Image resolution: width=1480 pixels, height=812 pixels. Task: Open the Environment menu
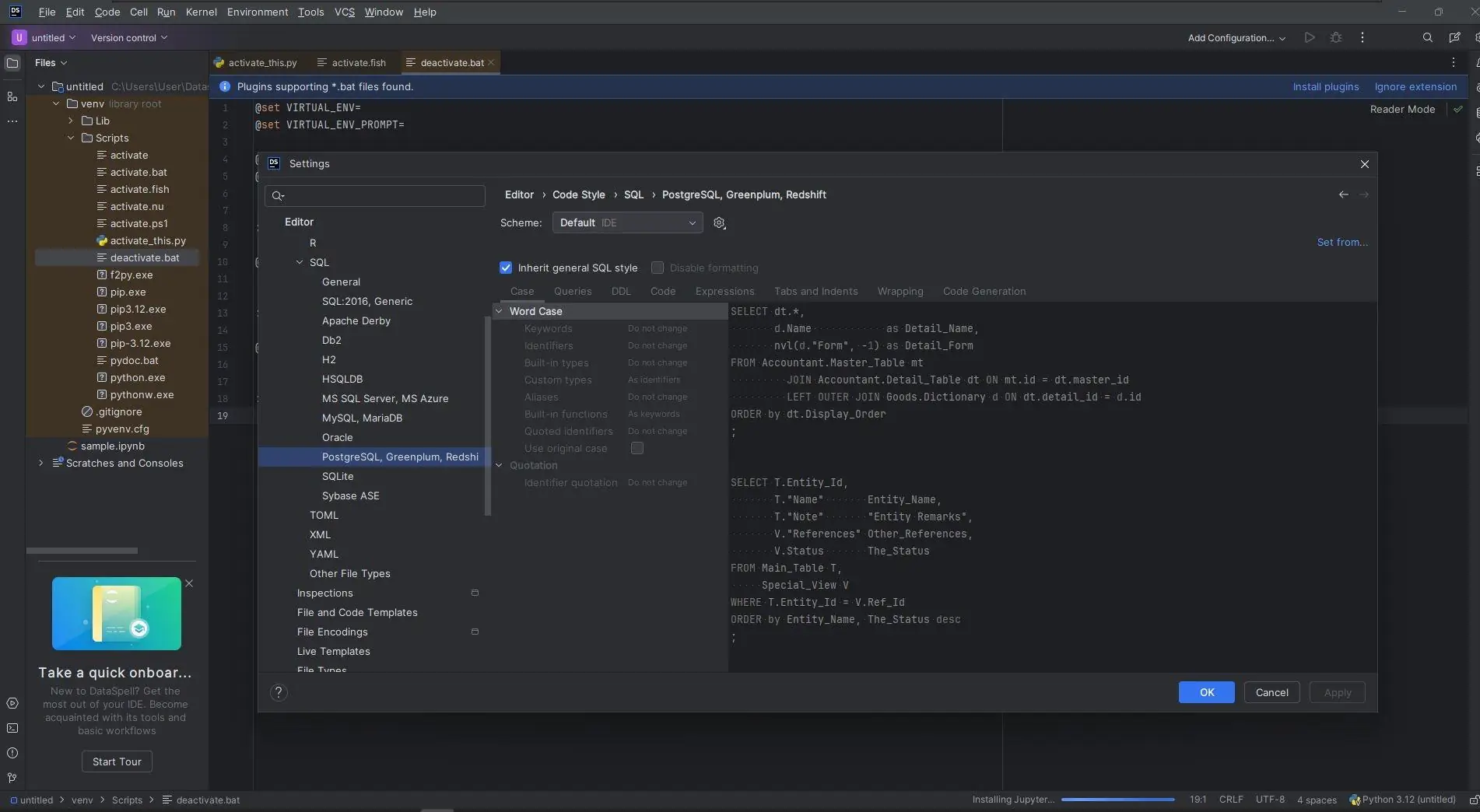click(x=258, y=12)
